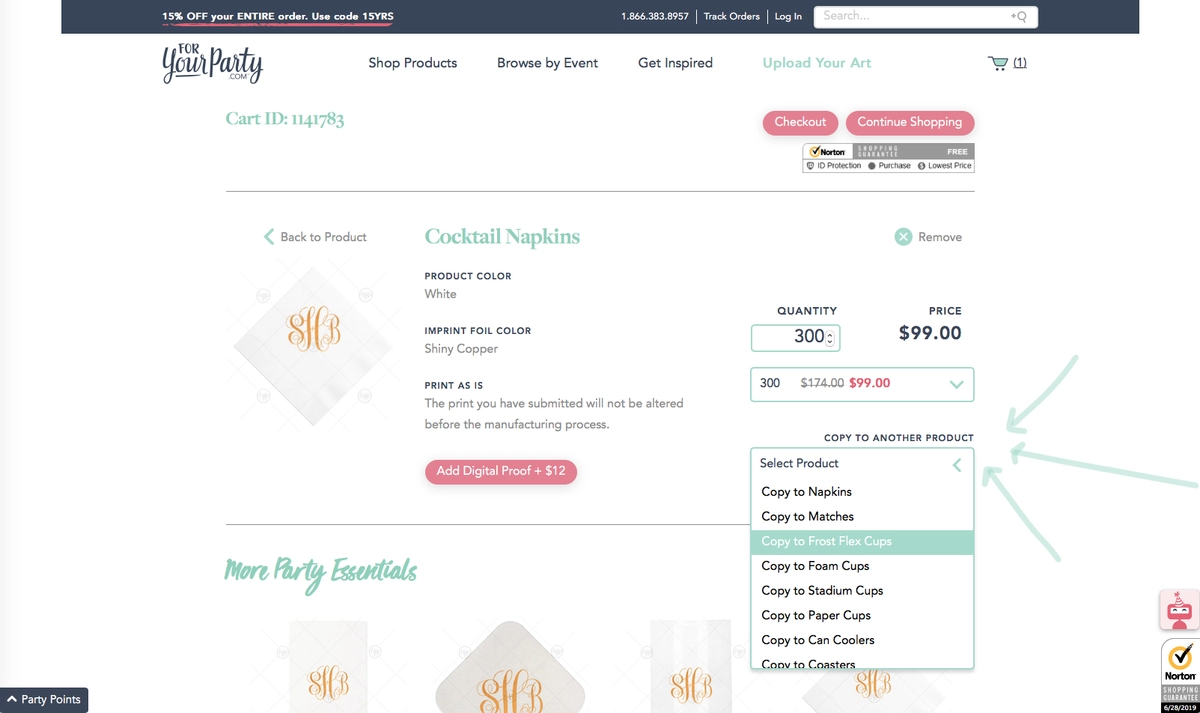This screenshot has height=713, width=1200.
Task: Open the party robot chat icon
Action: click(x=1180, y=609)
